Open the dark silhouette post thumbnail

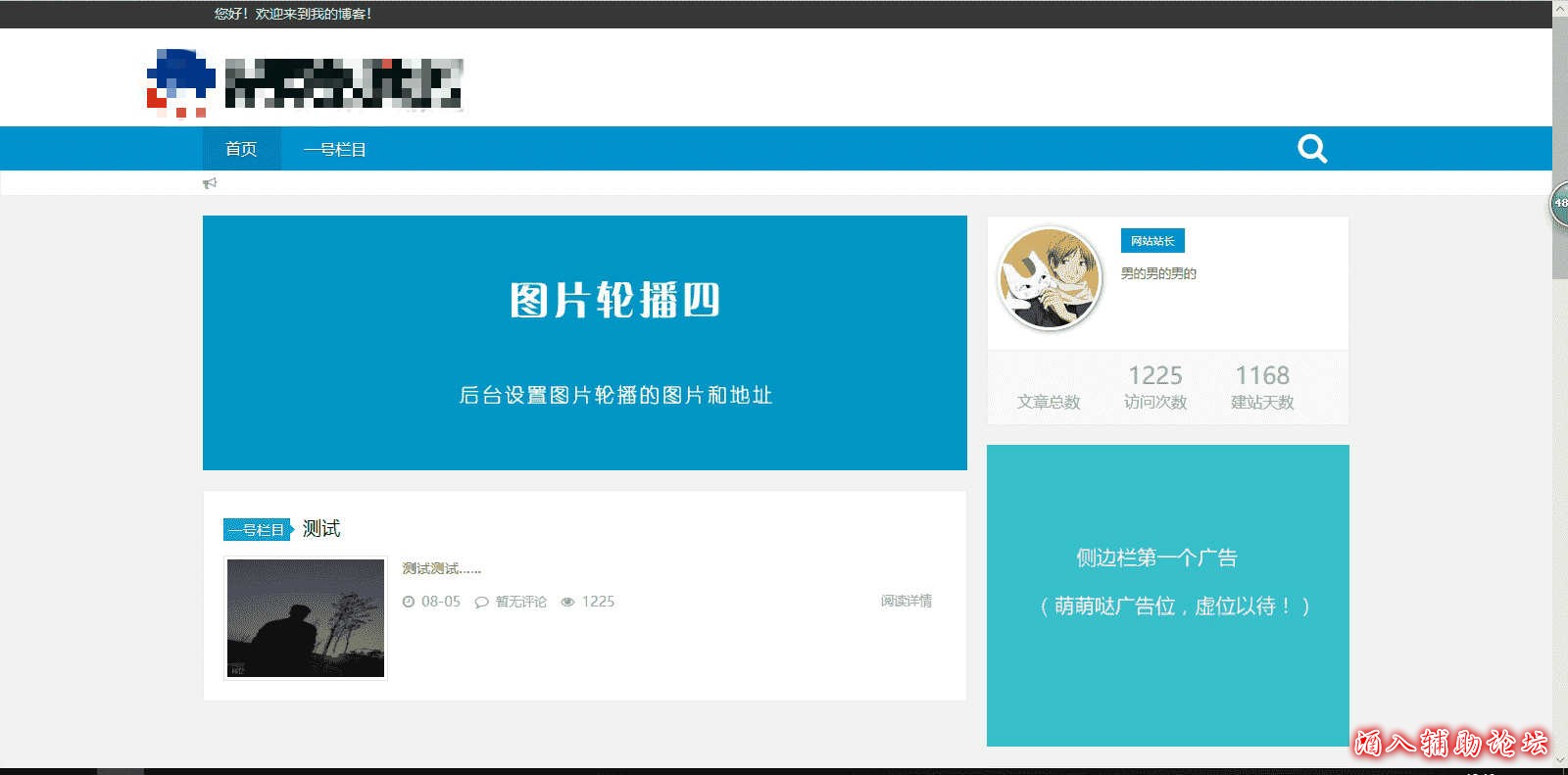[306, 618]
